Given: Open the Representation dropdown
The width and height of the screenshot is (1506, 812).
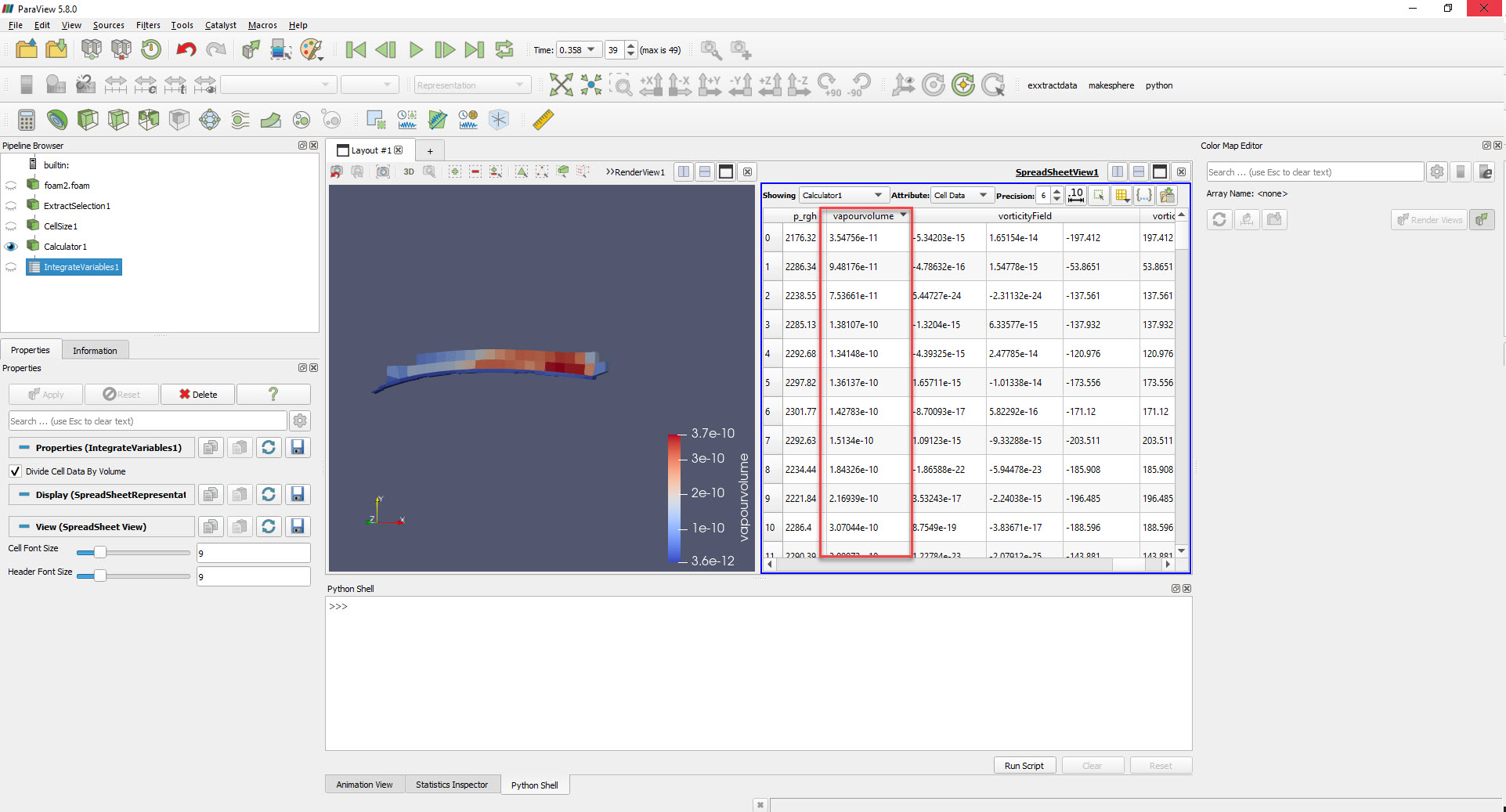Looking at the screenshot, I should (x=472, y=85).
